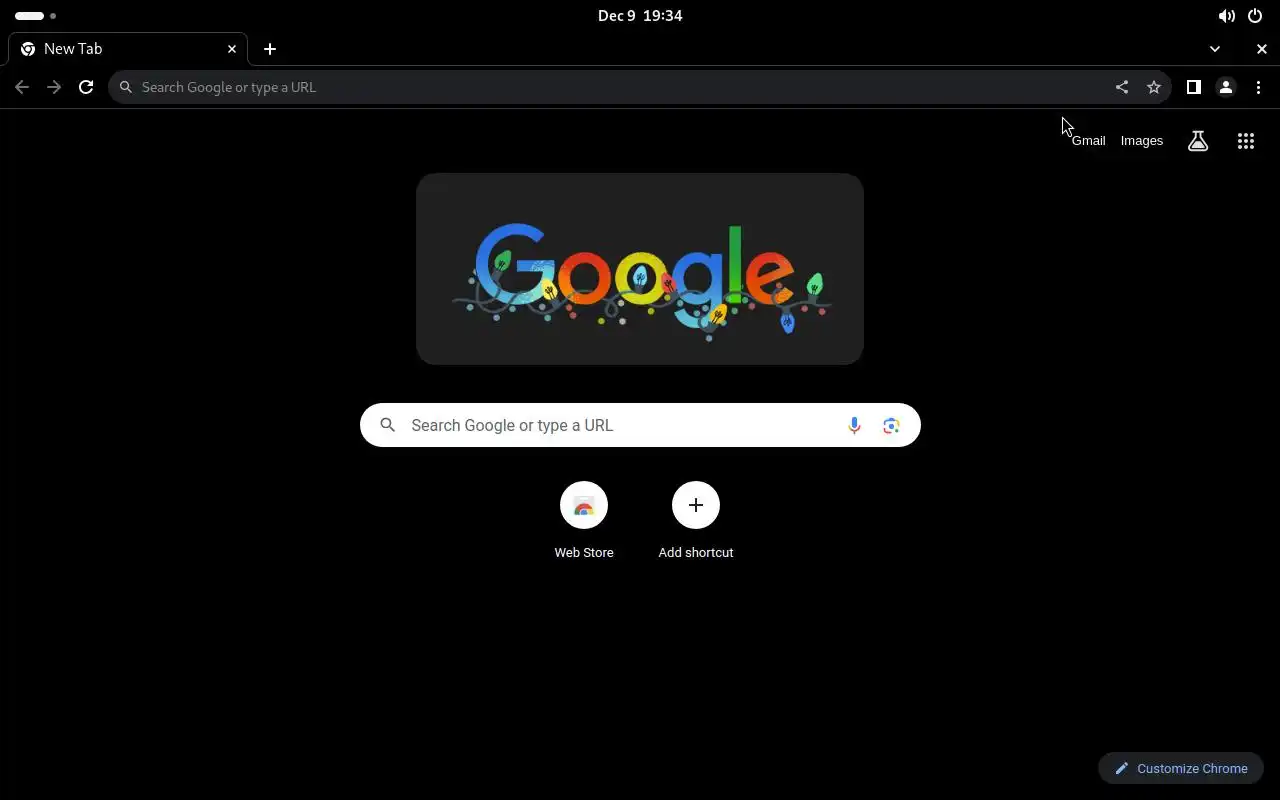This screenshot has height=800, width=1280.
Task: Open the profile avatar icon
Action: point(1226,87)
